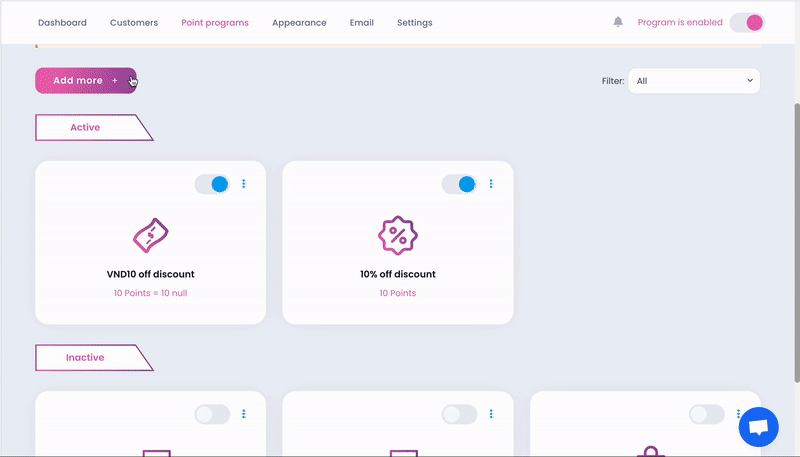800x457 pixels.
Task: Click the Add more button
Action: (x=86, y=81)
